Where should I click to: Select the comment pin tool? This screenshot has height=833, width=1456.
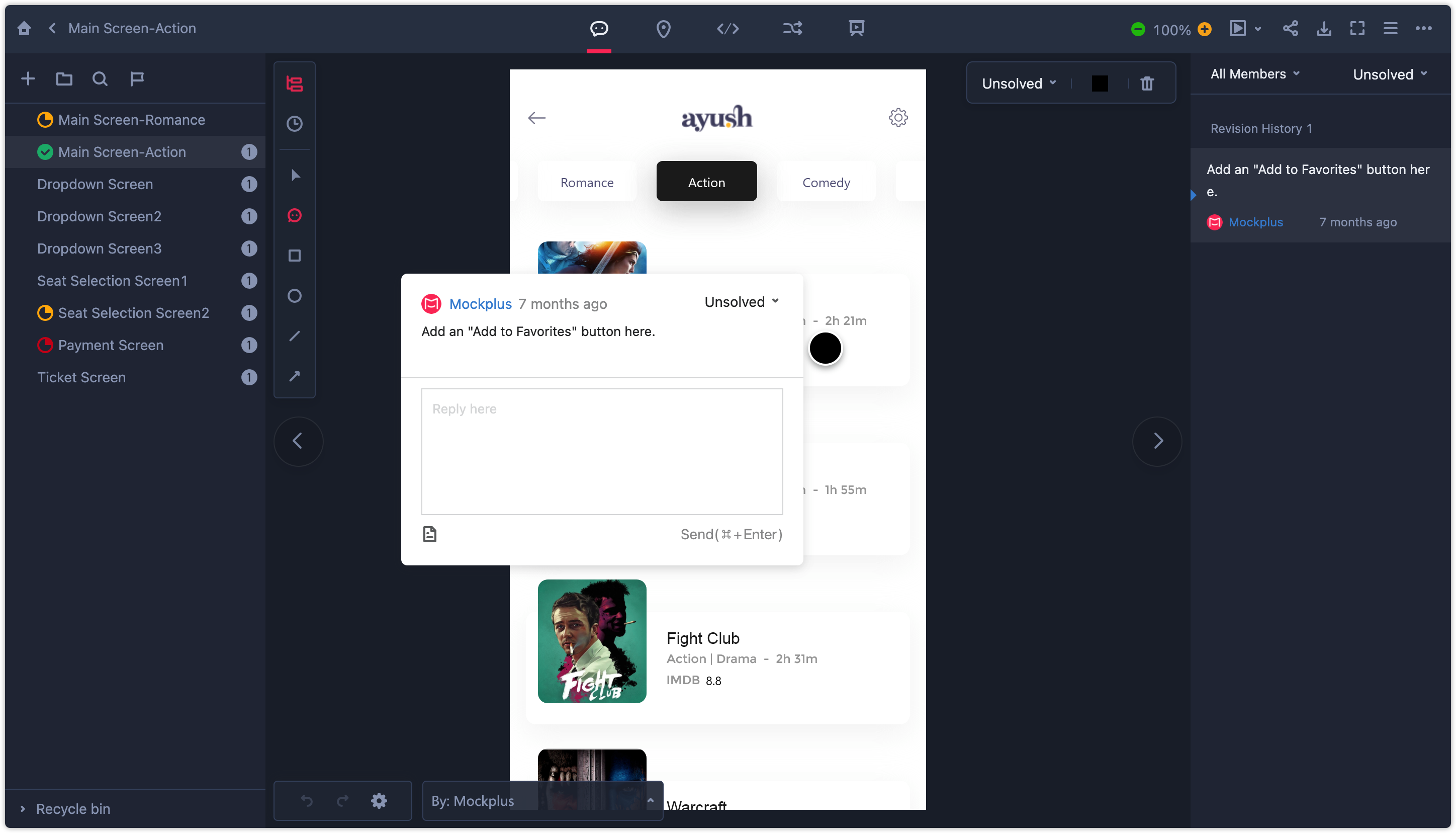click(x=295, y=215)
